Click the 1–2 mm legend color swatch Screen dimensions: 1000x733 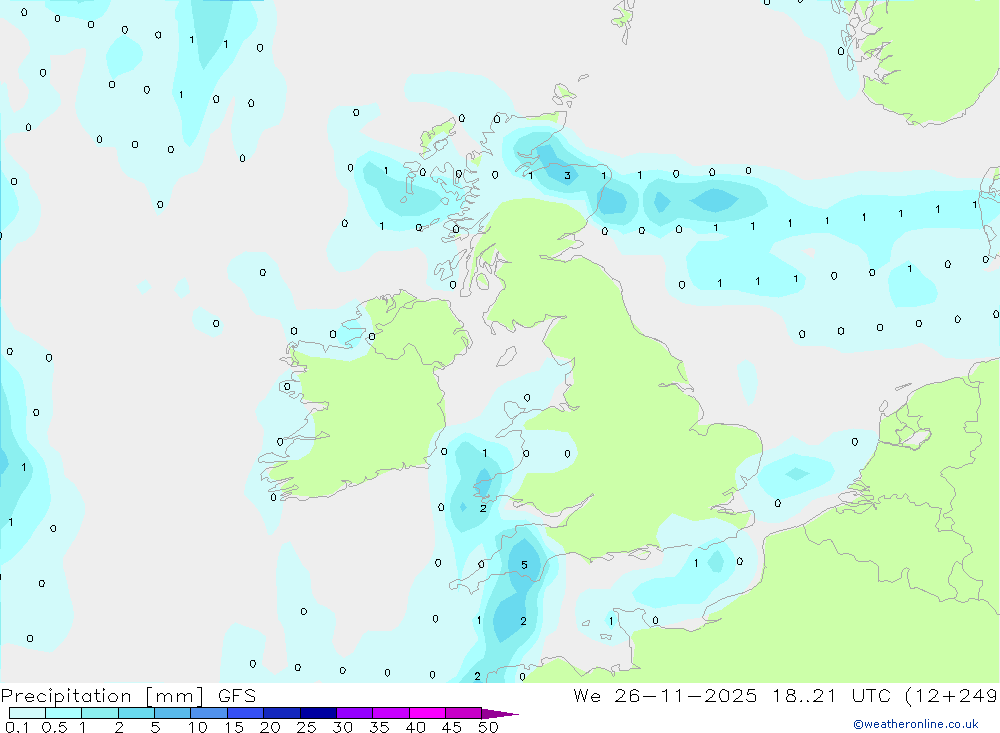pyautogui.click(x=100, y=713)
